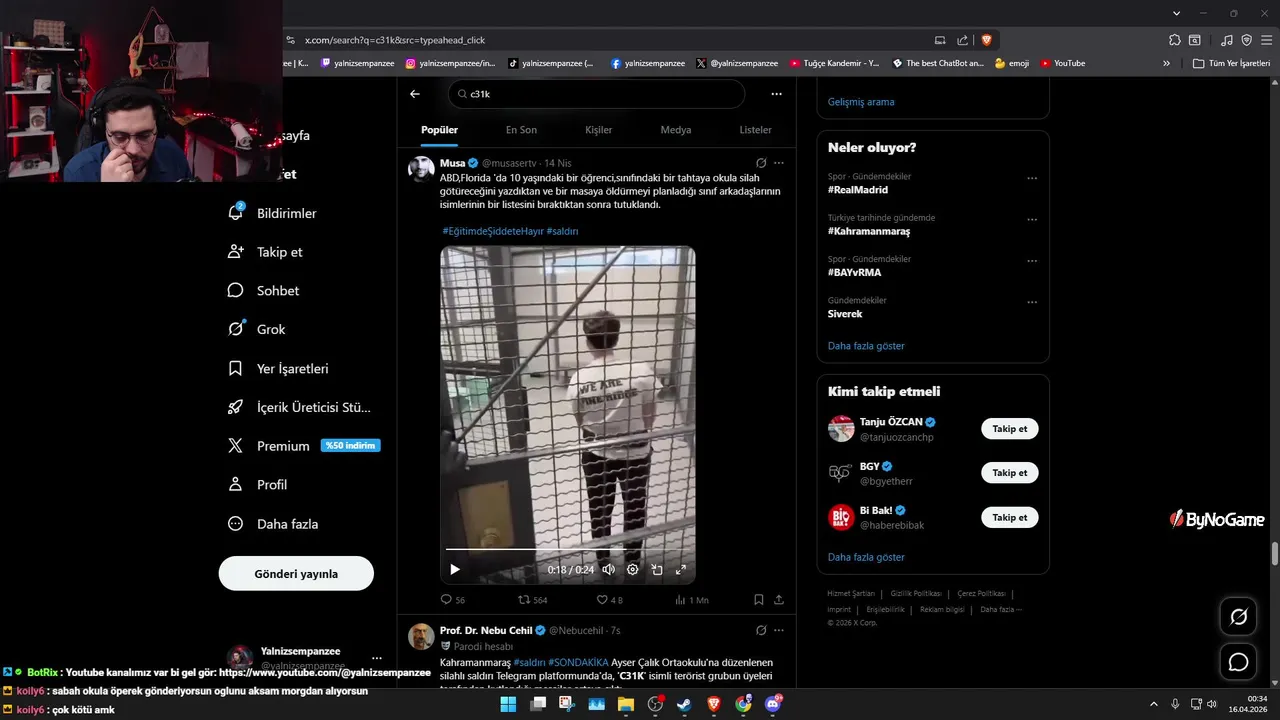Bookmark Musa's post
Viewport: 1280px width, 720px height.
coord(759,600)
